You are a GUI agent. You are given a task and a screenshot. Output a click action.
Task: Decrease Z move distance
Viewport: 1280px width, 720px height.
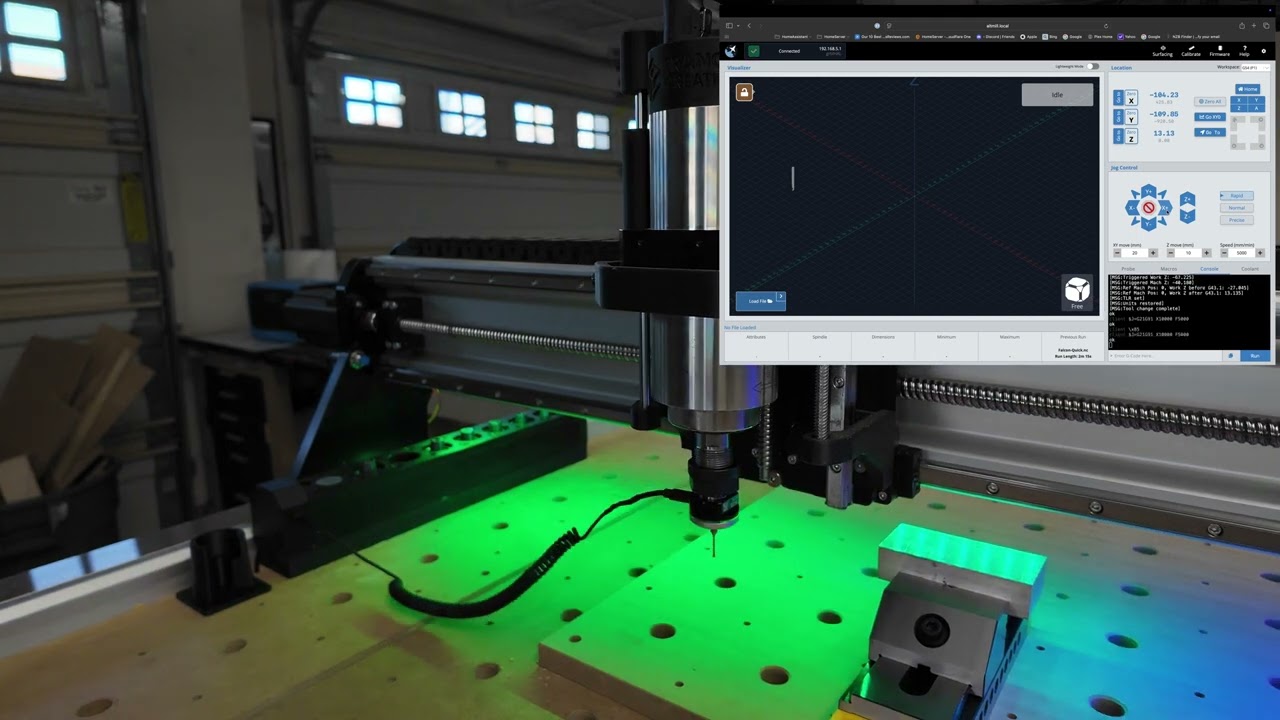[1171, 252]
